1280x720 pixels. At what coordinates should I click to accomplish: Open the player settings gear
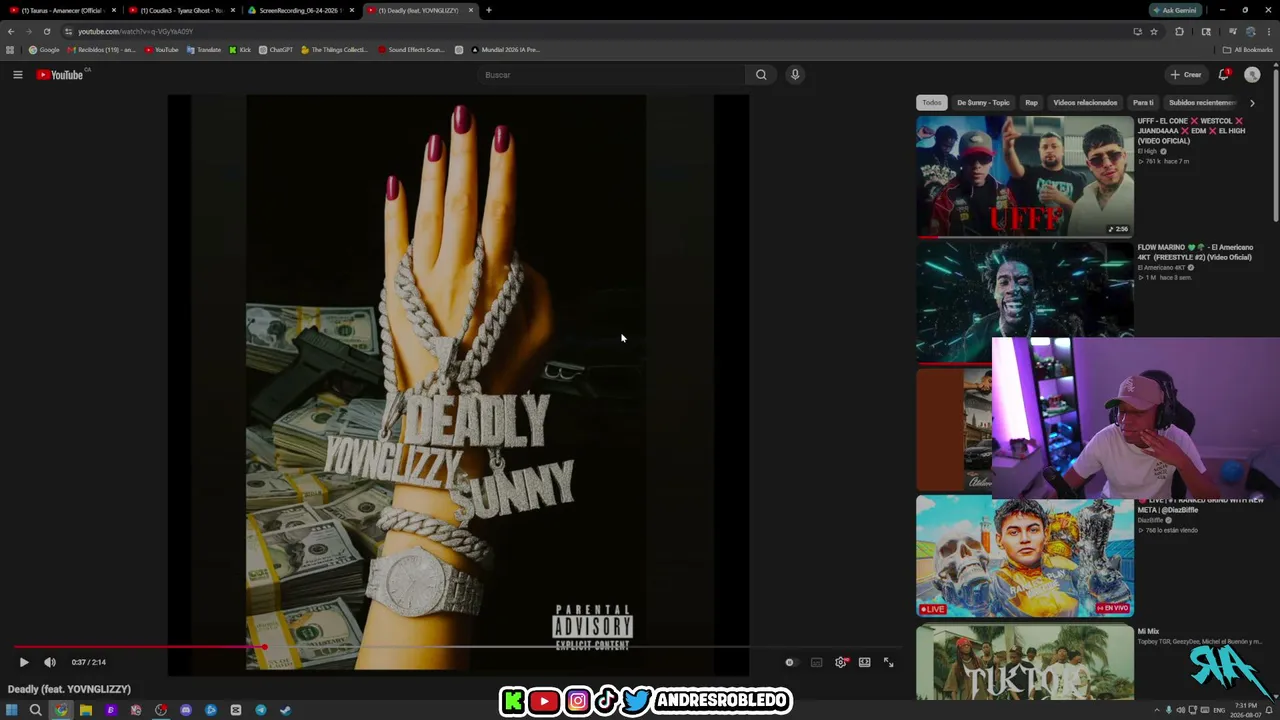click(841, 662)
